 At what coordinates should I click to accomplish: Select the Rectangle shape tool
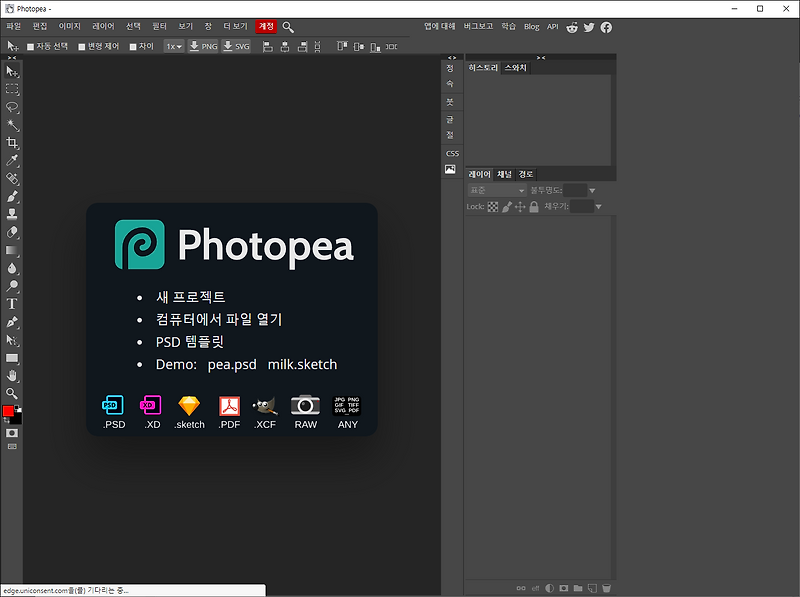pyautogui.click(x=12, y=358)
